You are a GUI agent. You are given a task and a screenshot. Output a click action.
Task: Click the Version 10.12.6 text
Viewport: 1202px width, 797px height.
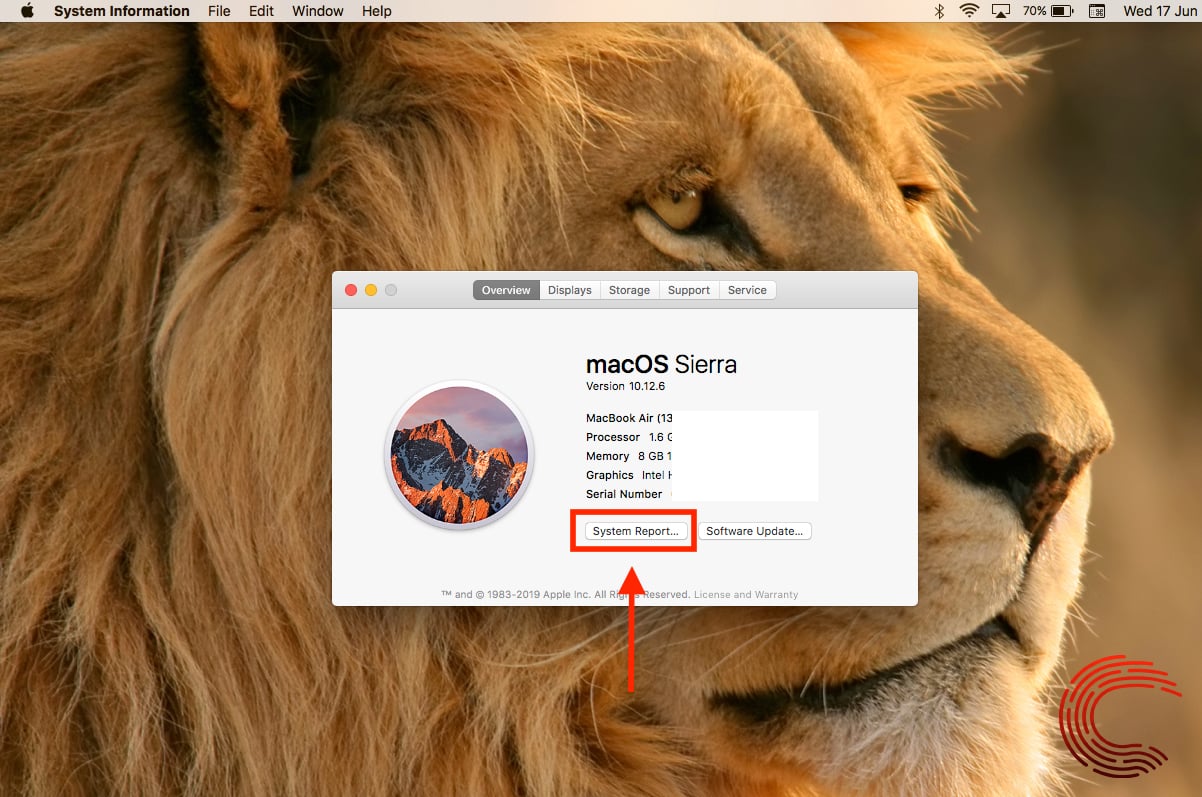(x=626, y=386)
